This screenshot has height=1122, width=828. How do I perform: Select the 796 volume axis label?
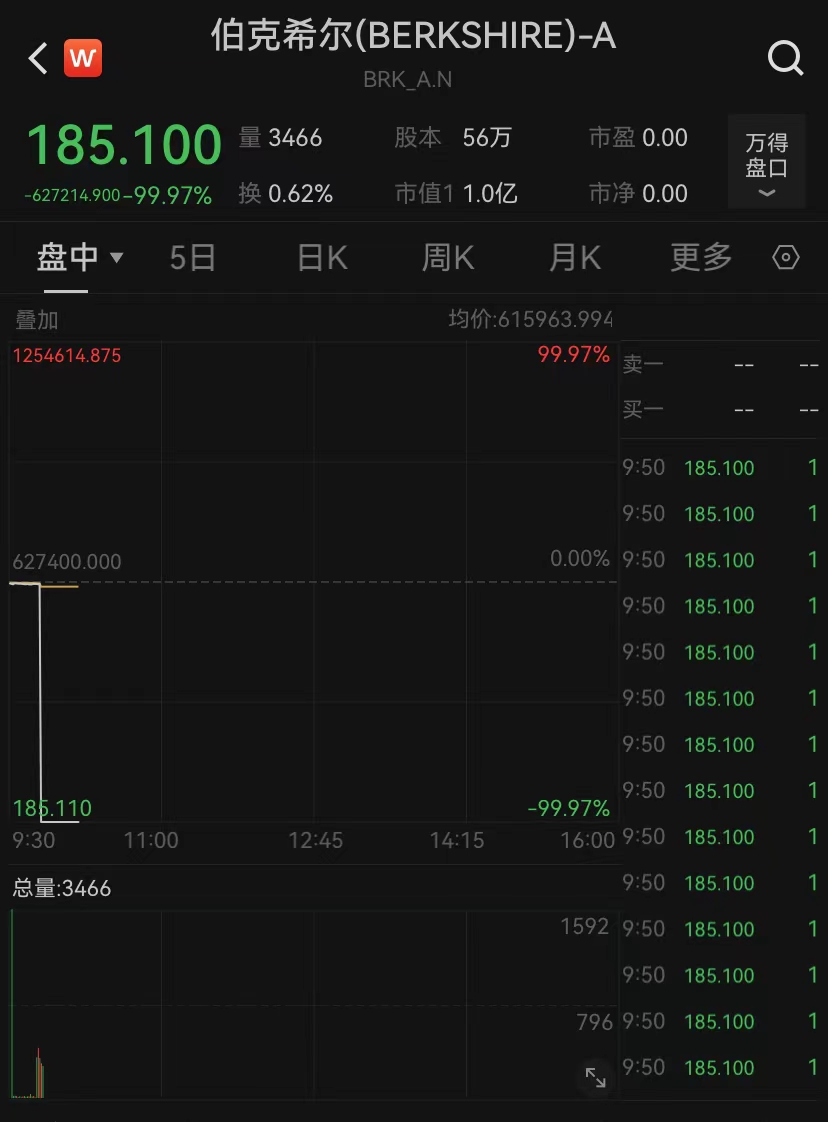595,1022
